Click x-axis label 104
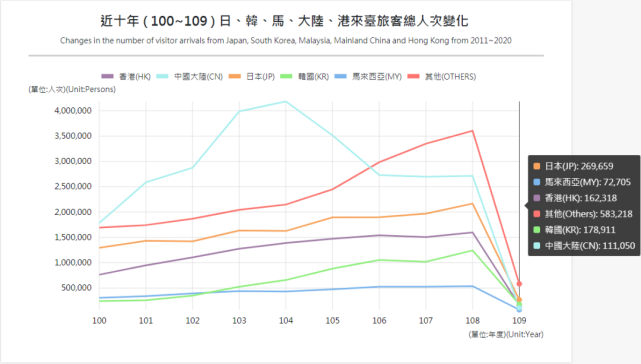Image resolution: width=641 pixels, height=364 pixels. (x=286, y=321)
